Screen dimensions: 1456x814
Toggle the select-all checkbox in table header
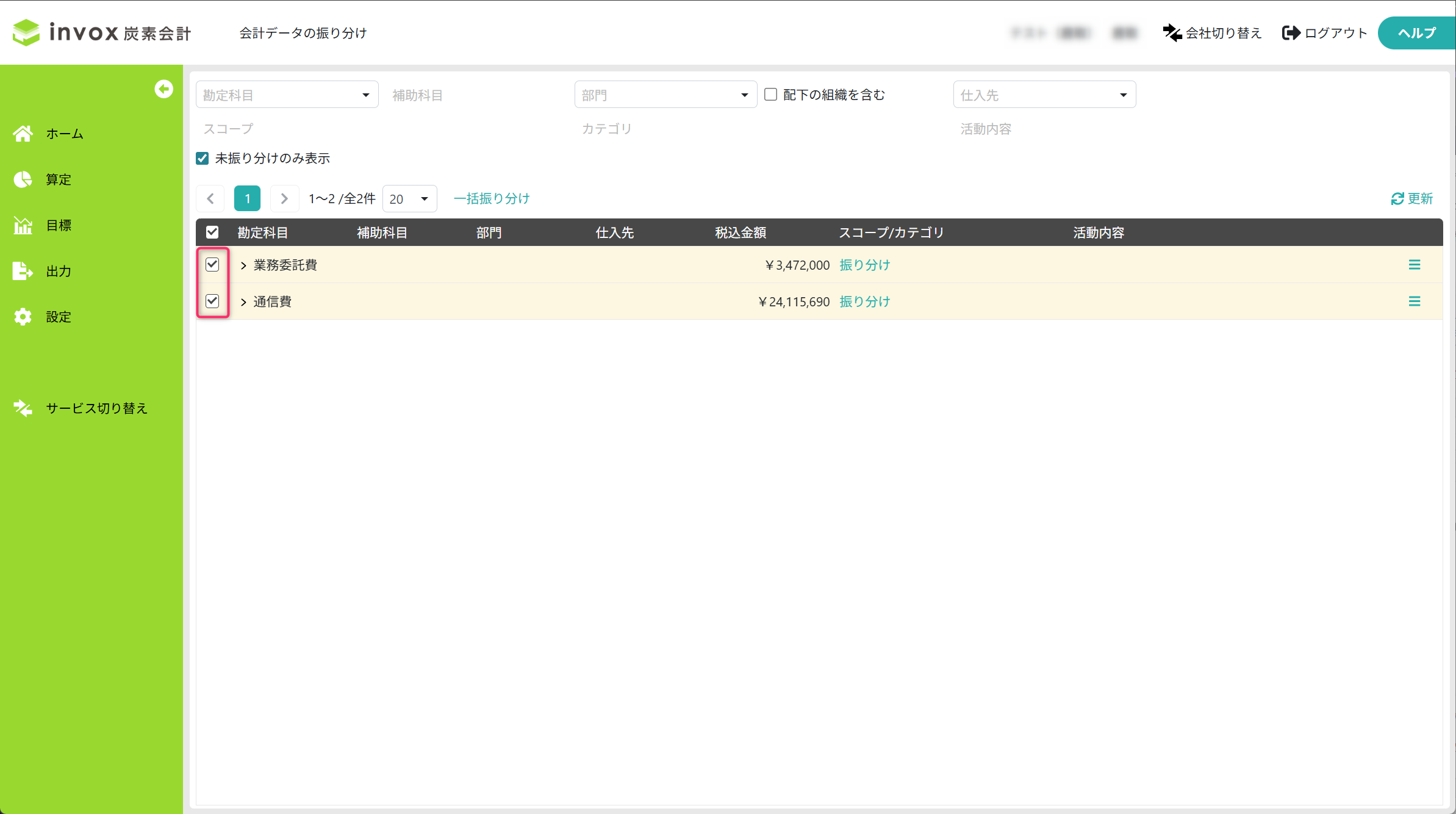point(212,232)
